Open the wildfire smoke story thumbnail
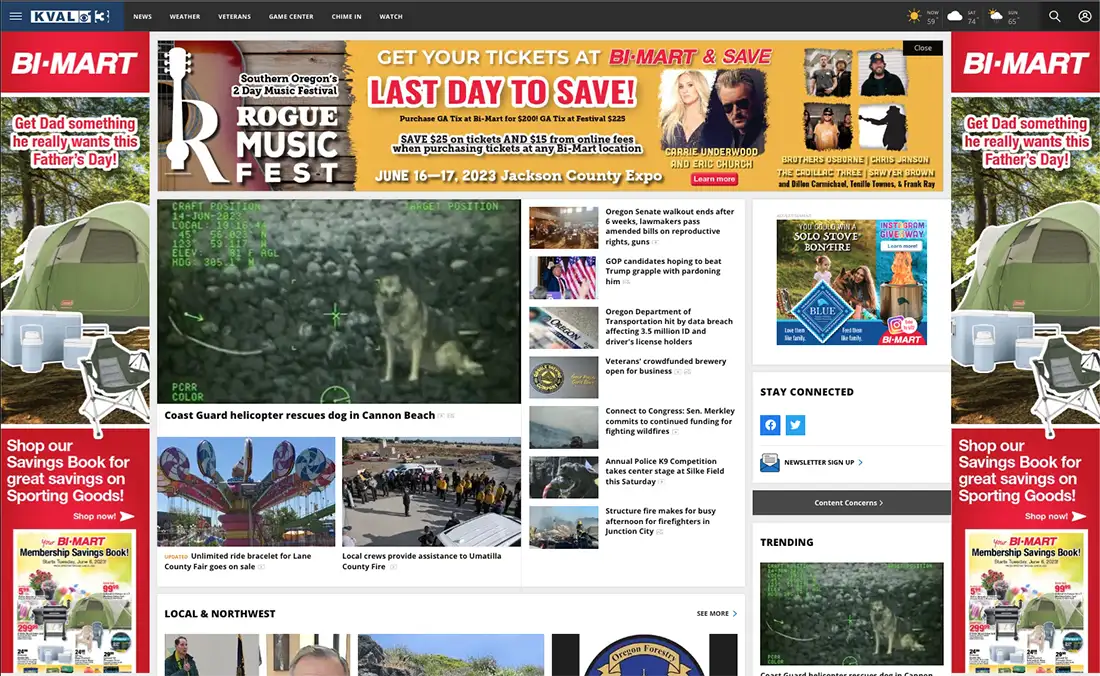This screenshot has width=1100, height=676. point(563,428)
